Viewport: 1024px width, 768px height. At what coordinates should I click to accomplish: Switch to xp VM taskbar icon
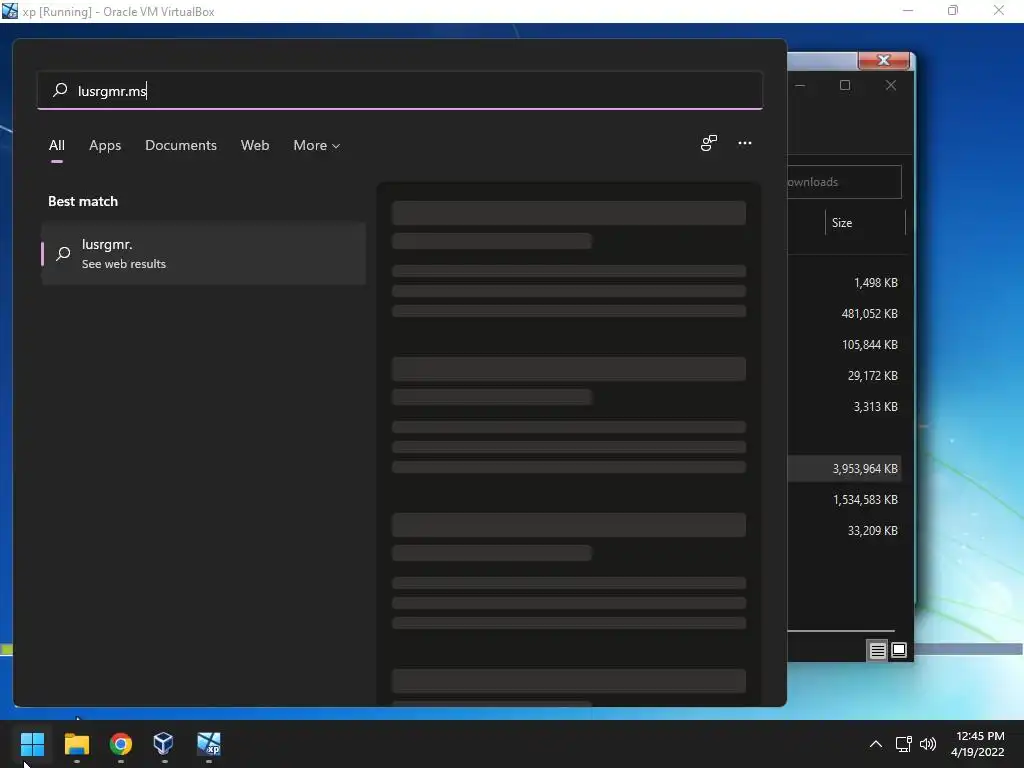pyautogui.click(x=209, y=743)
